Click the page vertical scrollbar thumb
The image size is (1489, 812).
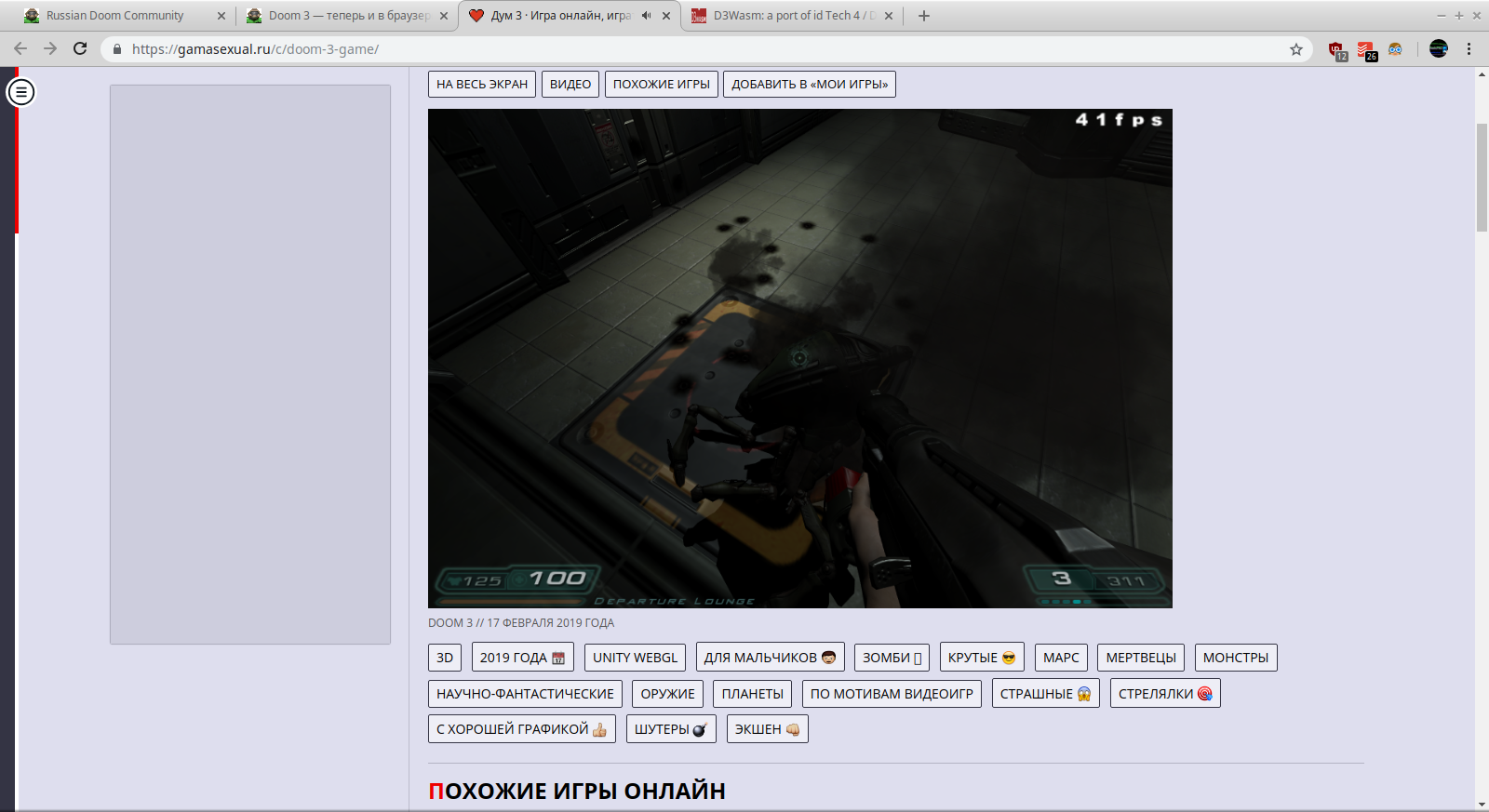point(1482,177)
